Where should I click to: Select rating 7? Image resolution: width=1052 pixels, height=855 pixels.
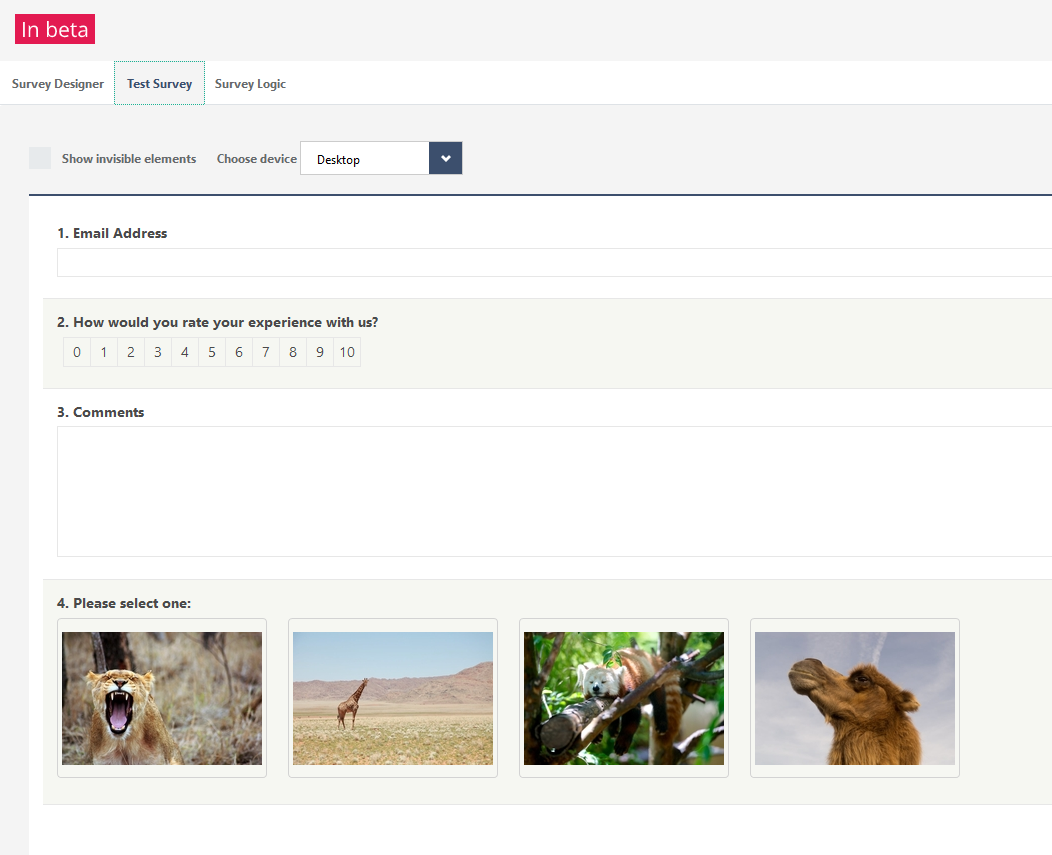(x=266, y=352)
